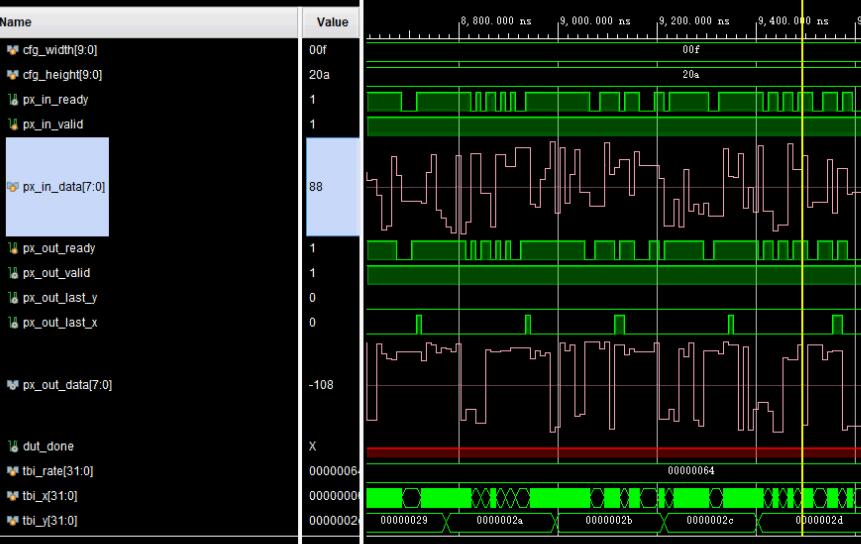Click the value 00f of cfg_width

317,50
